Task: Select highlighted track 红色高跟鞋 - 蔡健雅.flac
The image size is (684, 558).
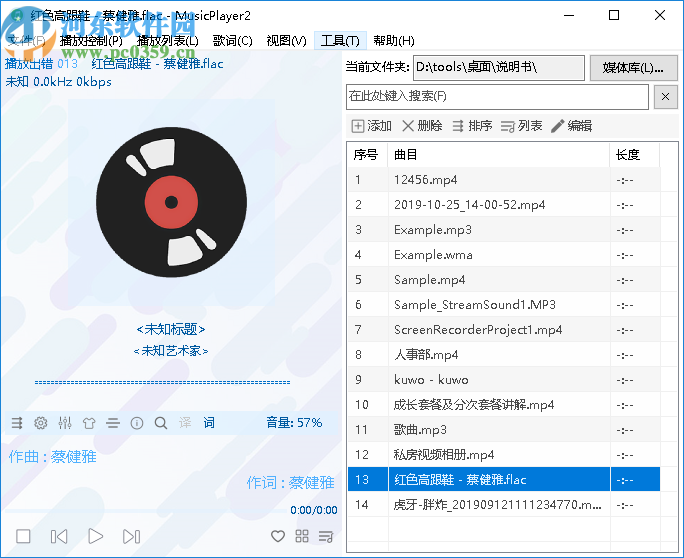Action: coord(504,479)
